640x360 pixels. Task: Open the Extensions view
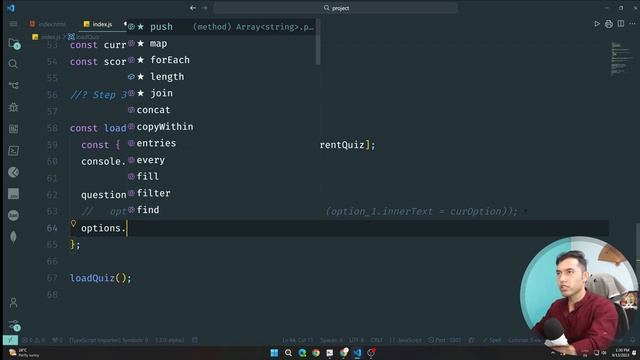pyautogui.click(x=13, y=129)
